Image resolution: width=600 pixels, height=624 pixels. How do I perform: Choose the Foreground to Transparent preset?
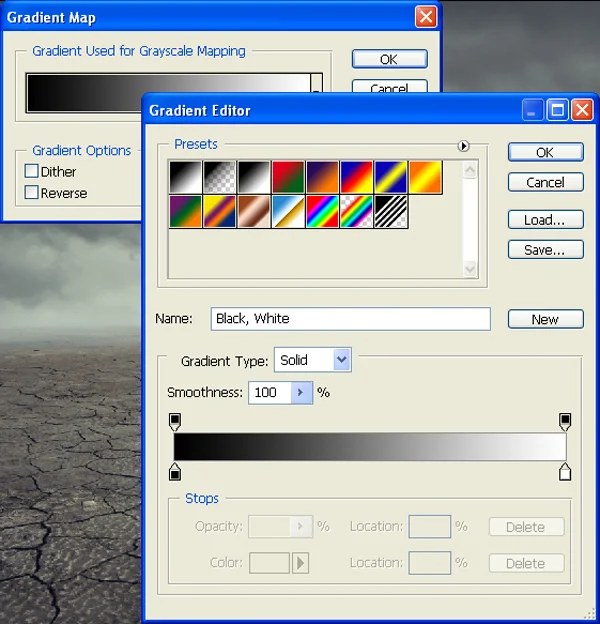[220, 177]
